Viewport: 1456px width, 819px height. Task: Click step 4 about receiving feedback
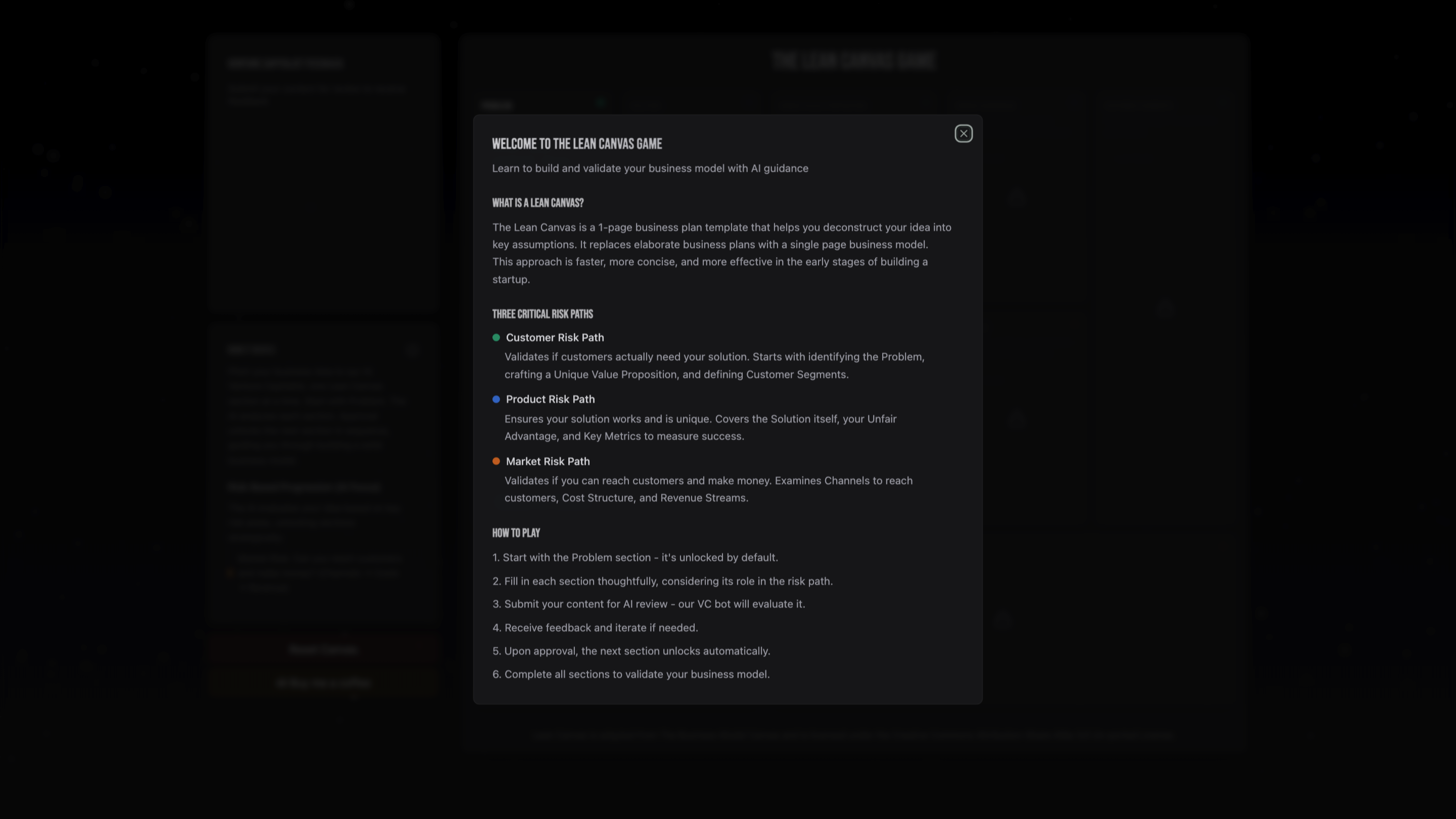coord(595,627)
